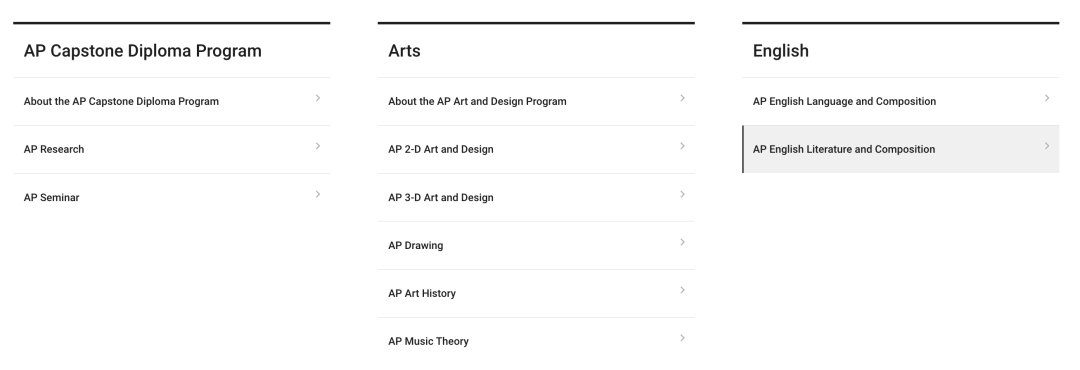Visit the AP Art History page

[x=422, y=294]
